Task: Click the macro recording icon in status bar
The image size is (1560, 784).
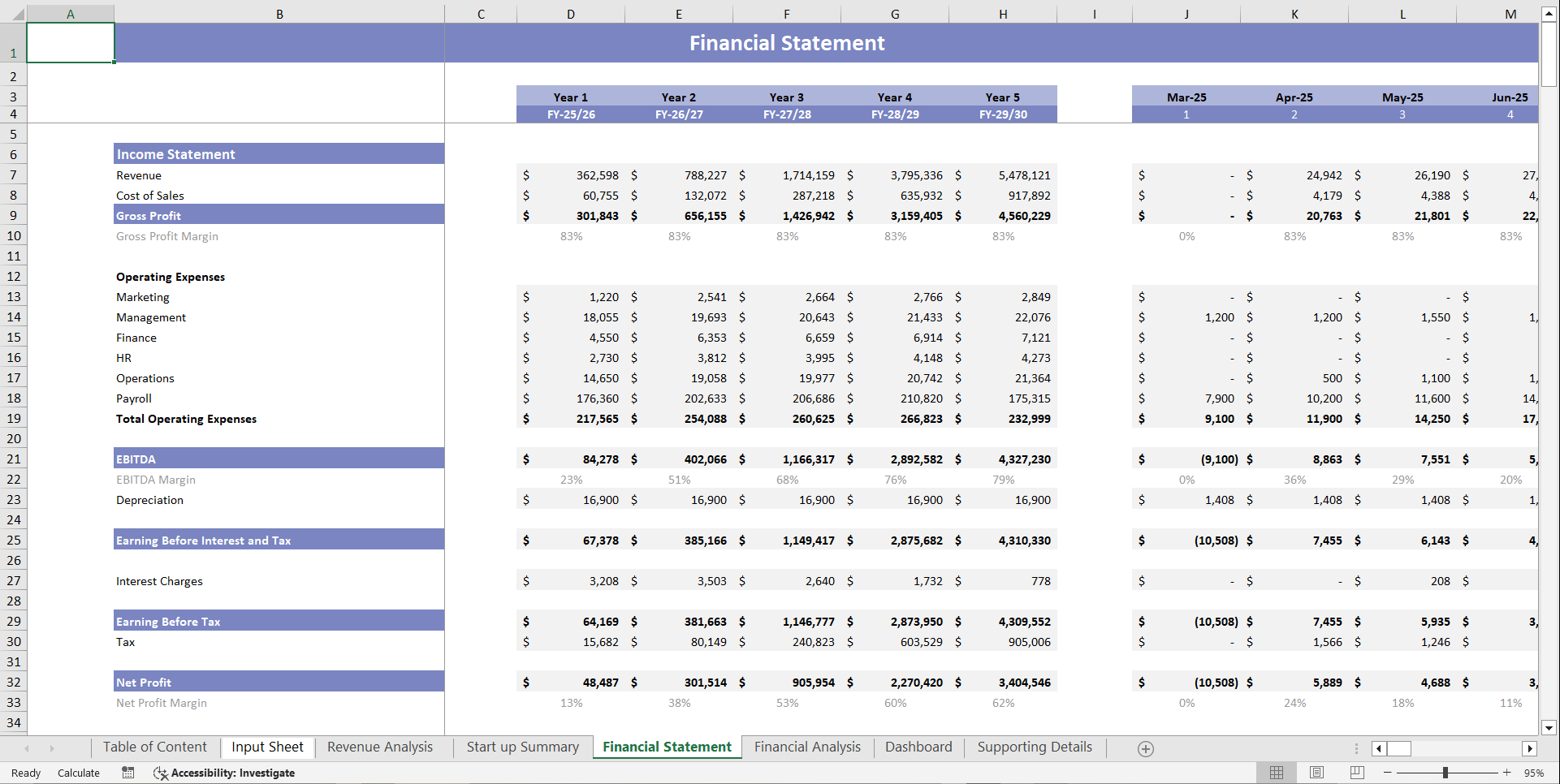Action: (127, 773)
